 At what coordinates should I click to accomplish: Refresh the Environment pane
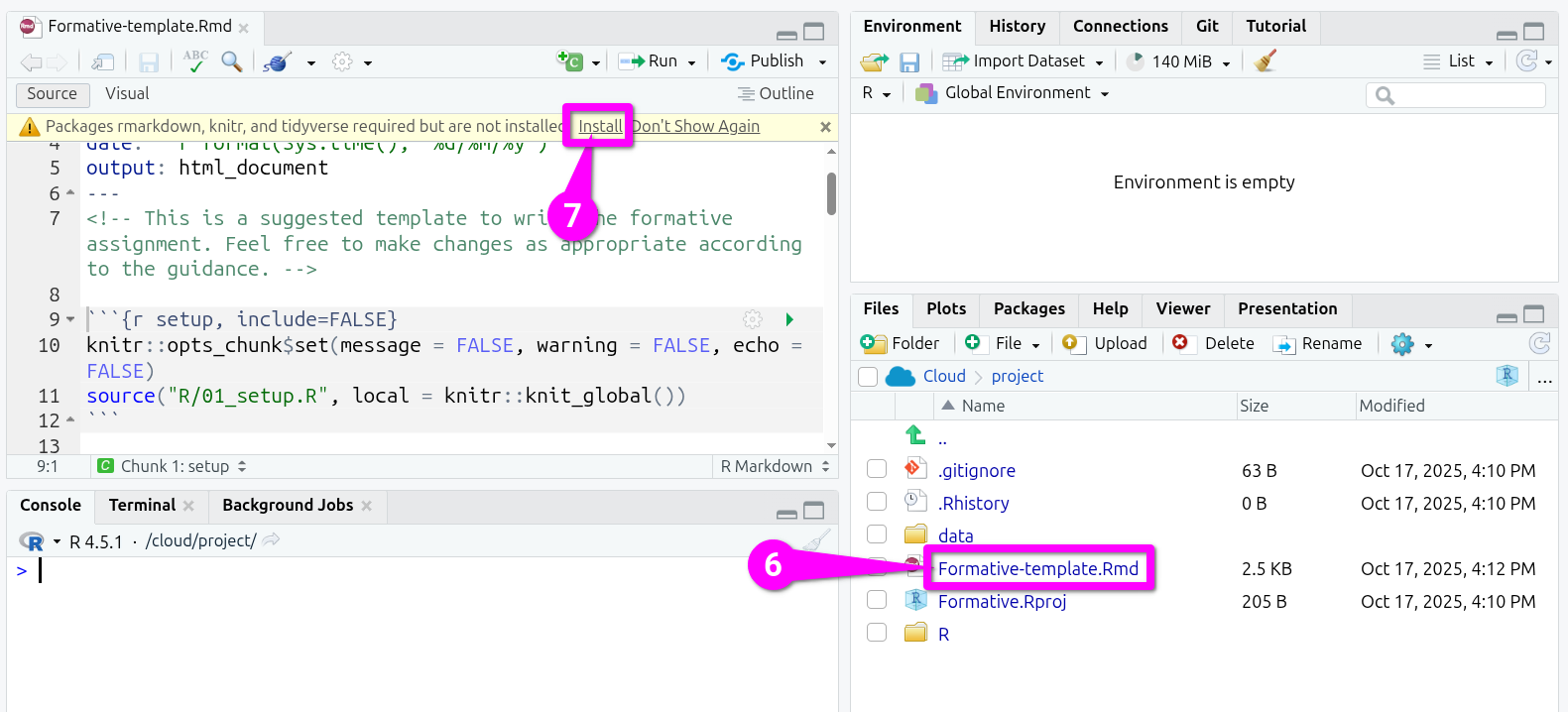(1527, 61)
